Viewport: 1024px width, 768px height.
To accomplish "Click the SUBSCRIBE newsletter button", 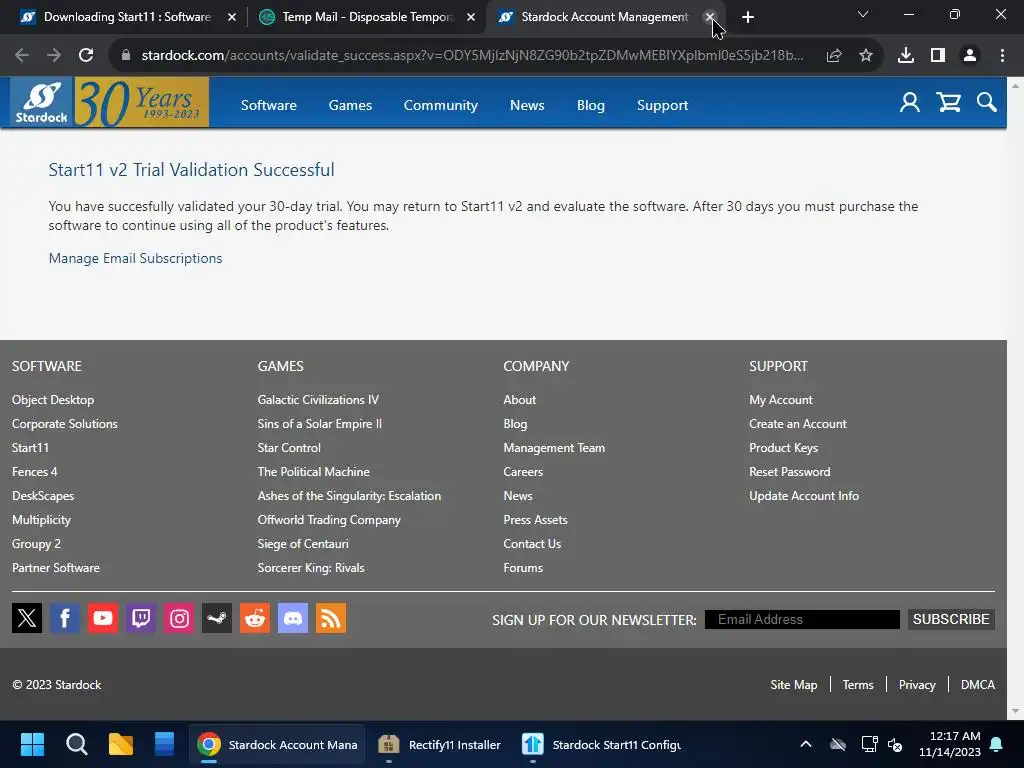I will coord(951,619).
